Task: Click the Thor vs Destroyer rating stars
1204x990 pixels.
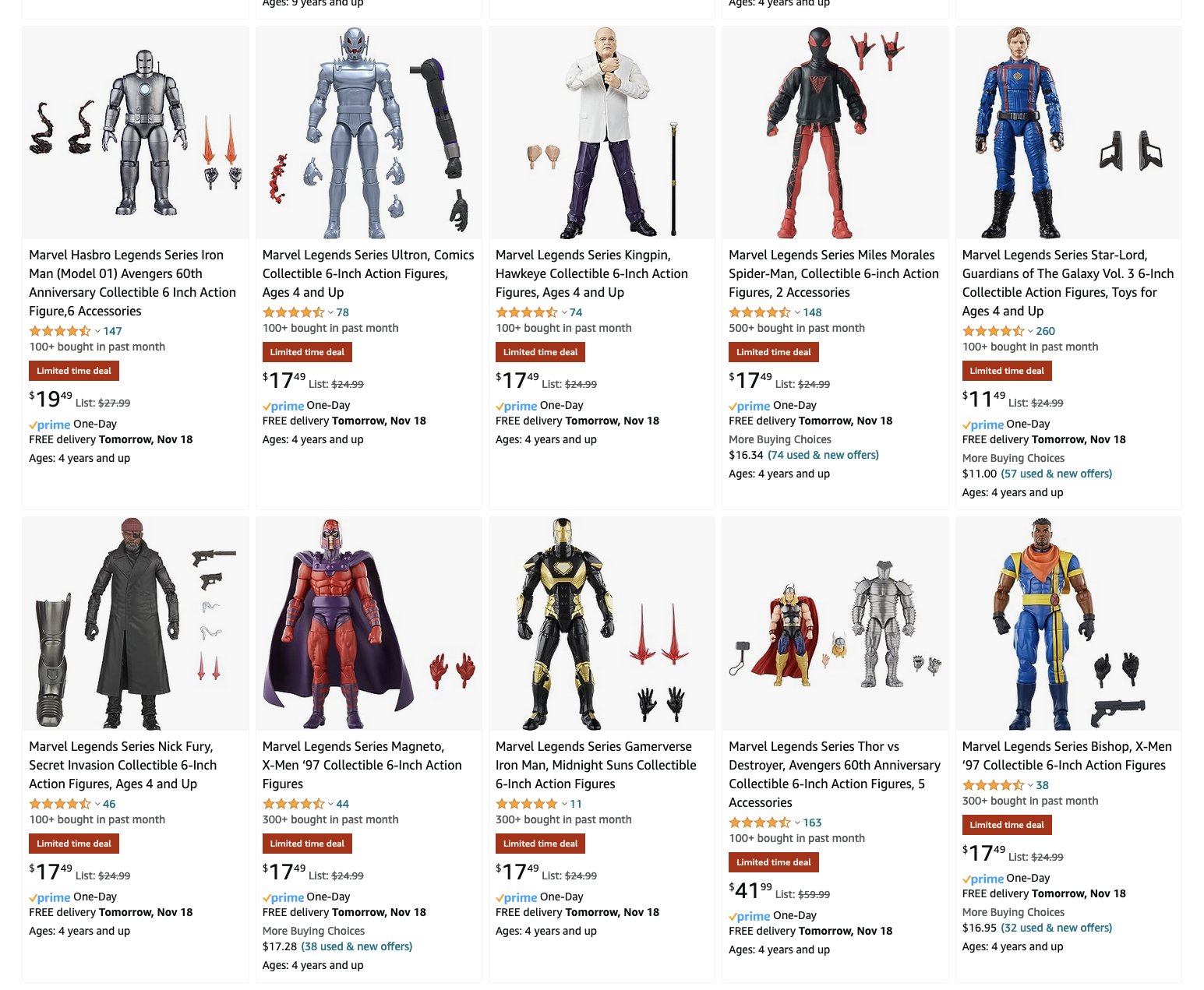Action: tap(760, 823)
